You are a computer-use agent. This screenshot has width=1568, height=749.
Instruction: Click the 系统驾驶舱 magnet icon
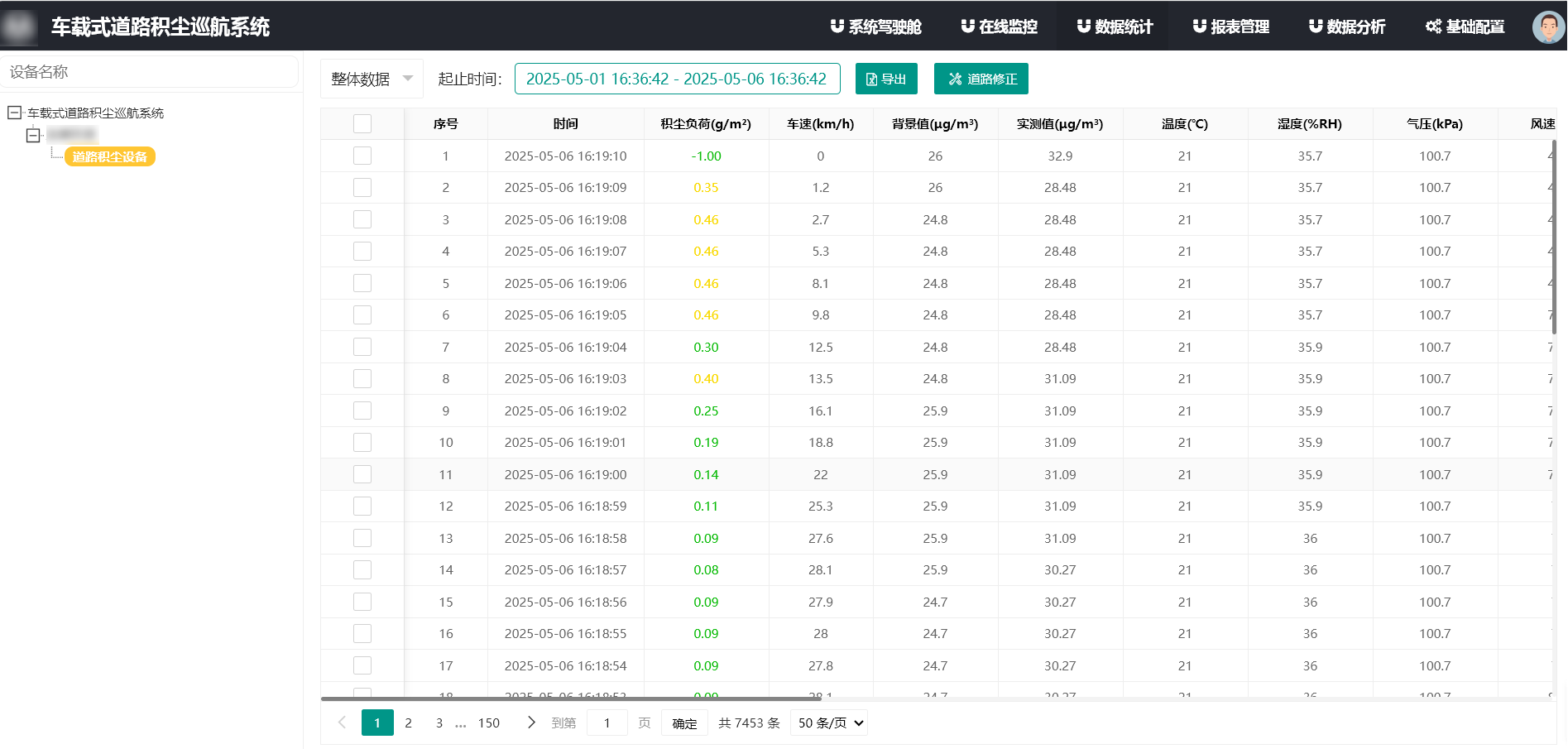tap(837, 26)
